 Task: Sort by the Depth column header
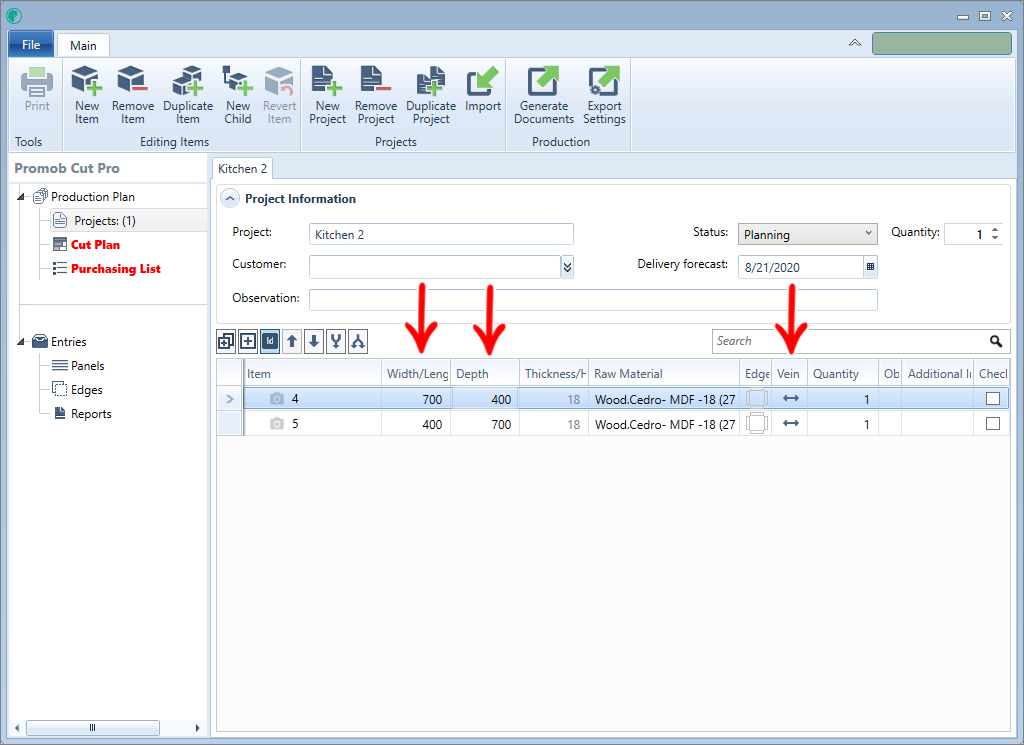485,373
